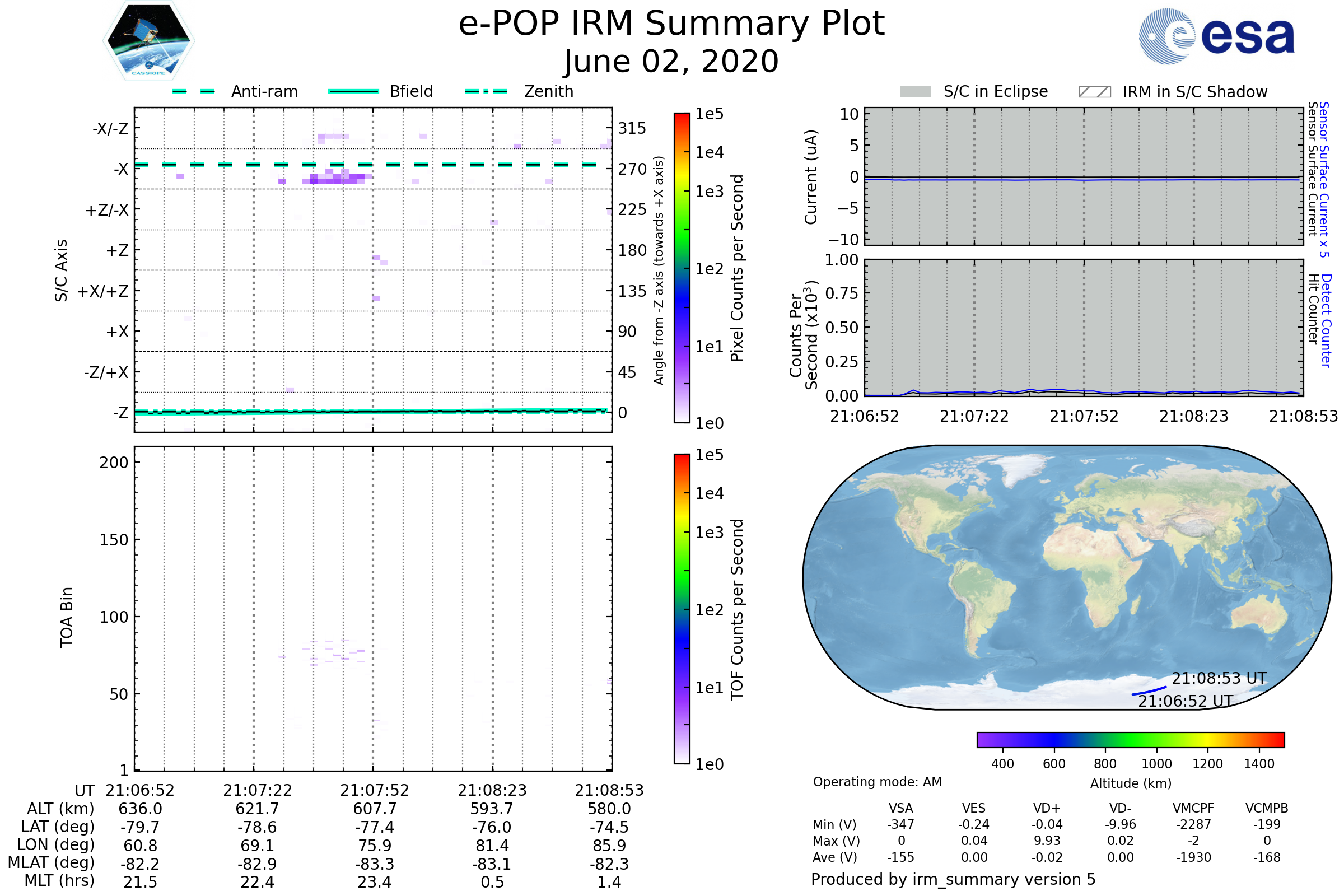The image size is (1344, 896).
Task: Click the VMCPF column header
Action: [1193, 808]
